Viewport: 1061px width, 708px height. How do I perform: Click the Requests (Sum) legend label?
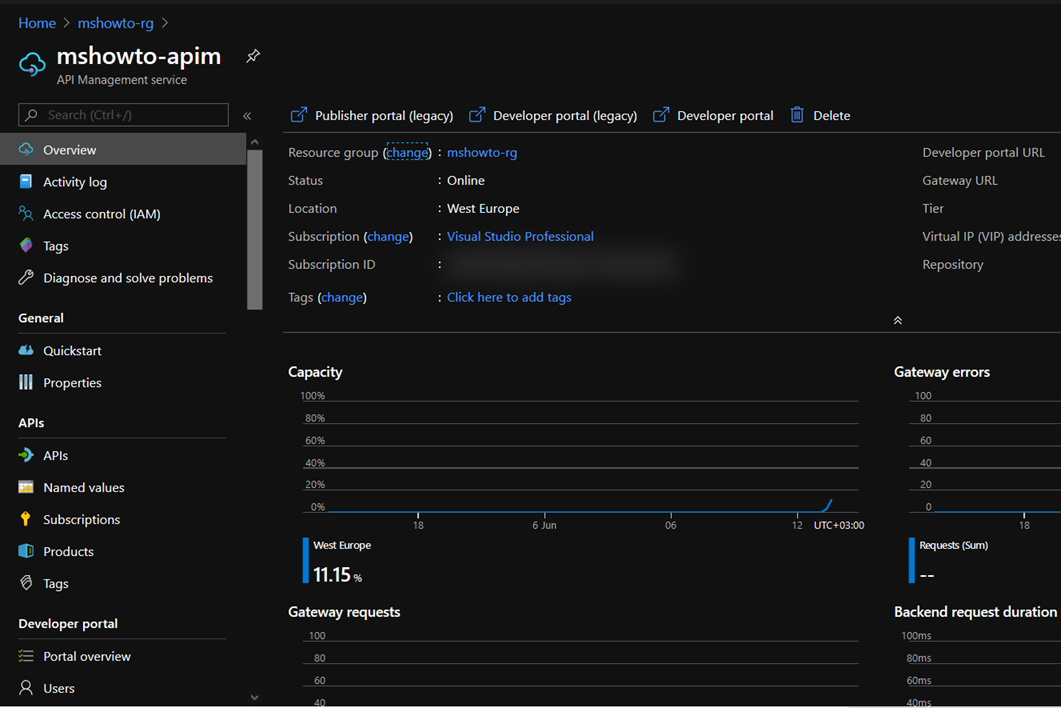(x=953, y=546)
